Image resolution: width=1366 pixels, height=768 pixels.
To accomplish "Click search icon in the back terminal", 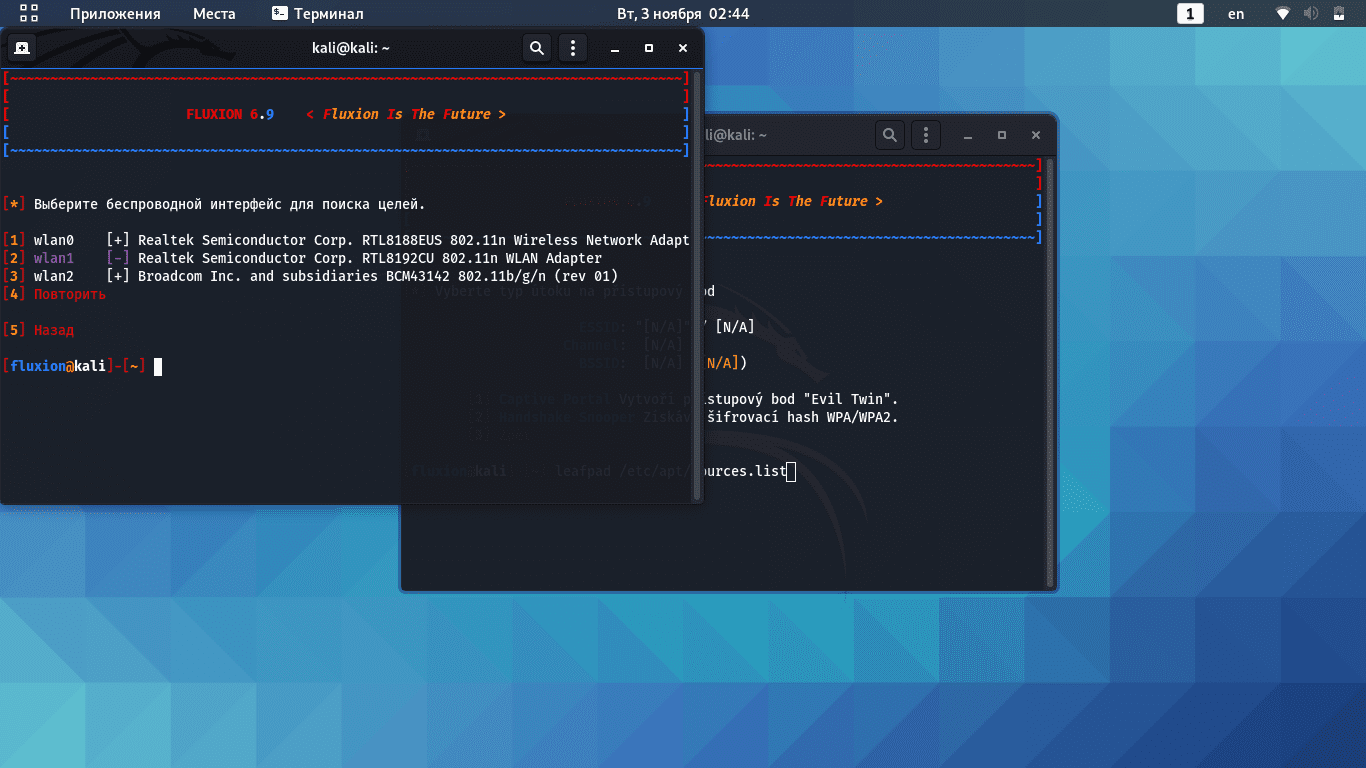I will click(890, 134).
